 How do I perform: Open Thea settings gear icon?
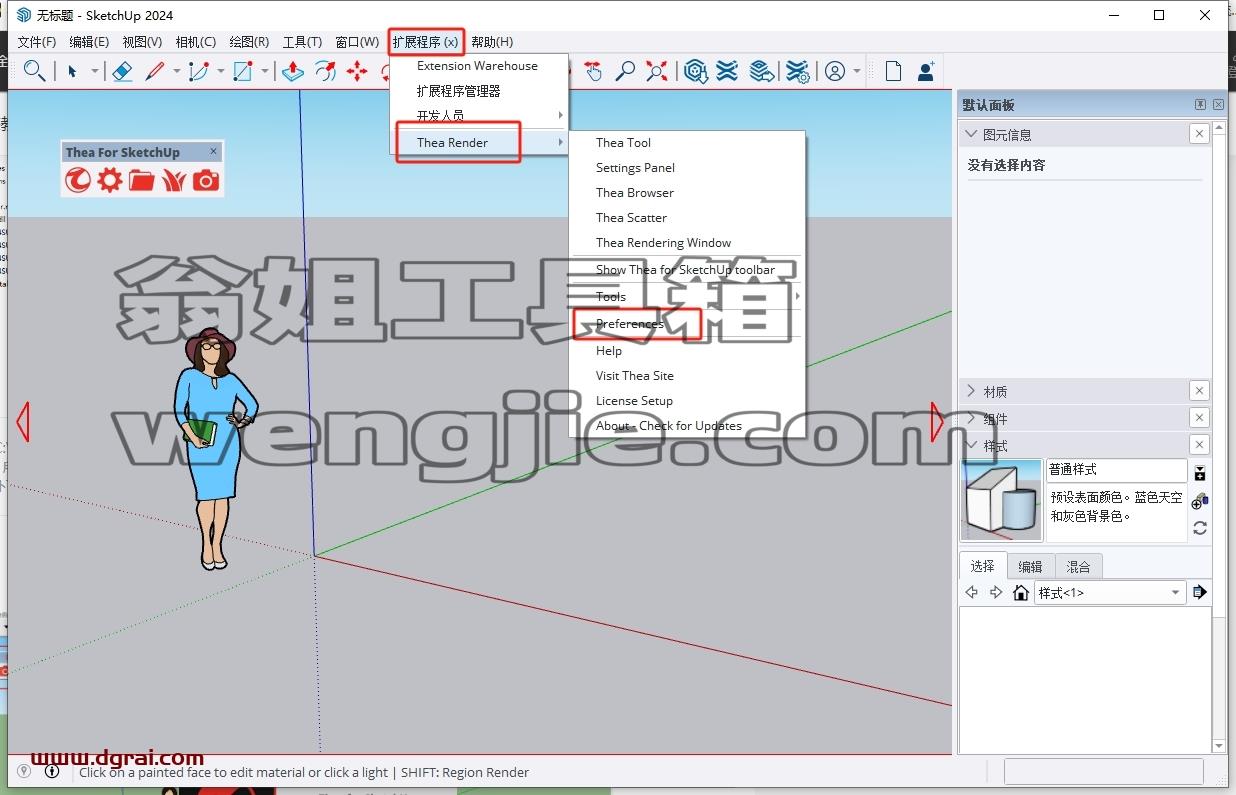tap(110, 180)
